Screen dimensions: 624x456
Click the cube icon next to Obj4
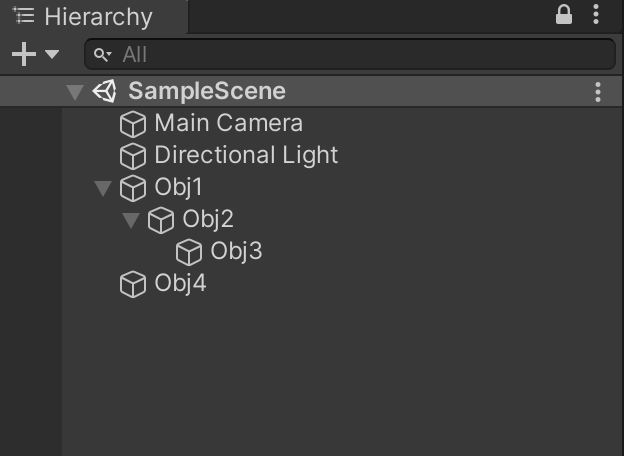point(133,284)
